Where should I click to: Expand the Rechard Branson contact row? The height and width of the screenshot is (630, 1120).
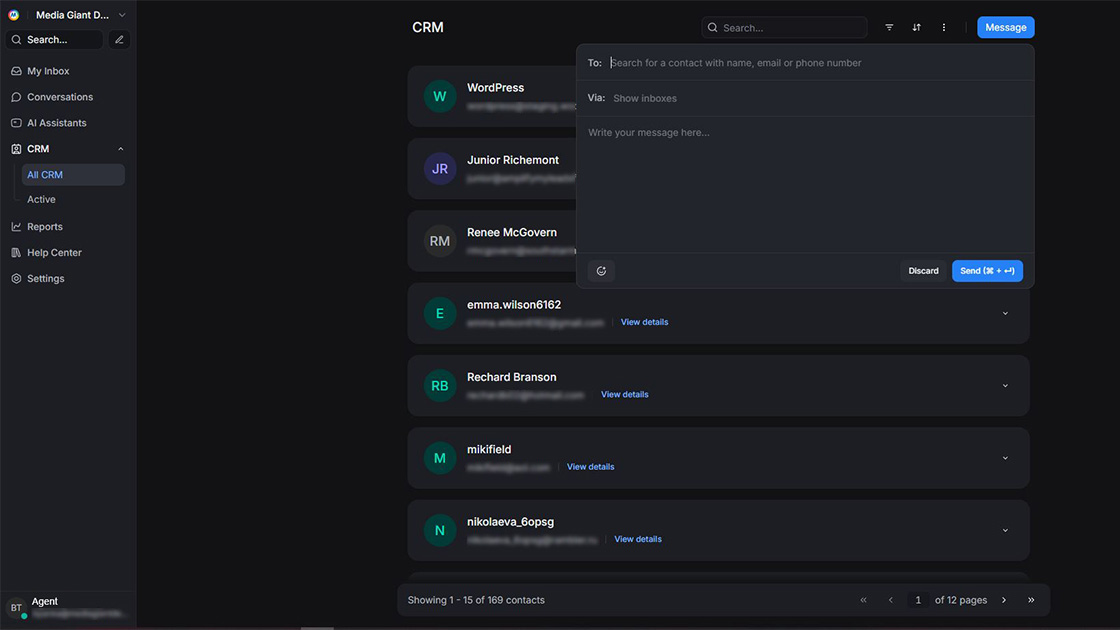(1005, 385)
